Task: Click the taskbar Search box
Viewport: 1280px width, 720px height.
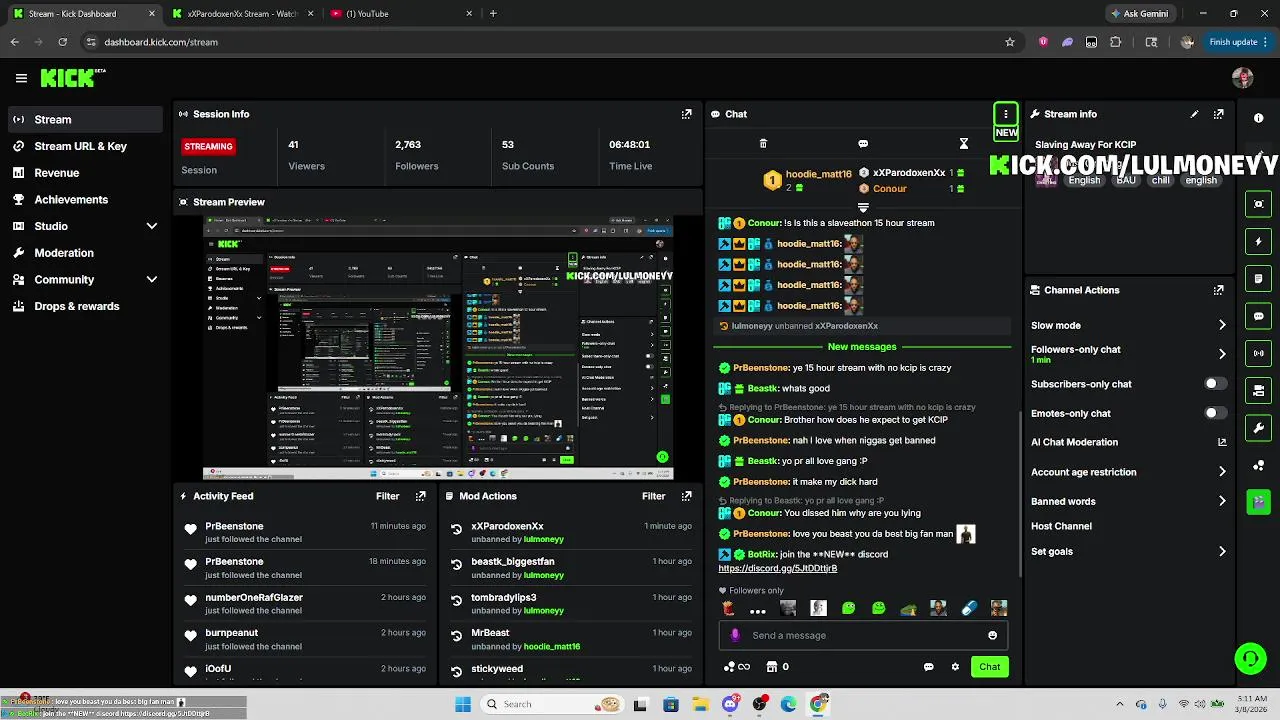Action: pyautogui.click(x=551, y=704)
